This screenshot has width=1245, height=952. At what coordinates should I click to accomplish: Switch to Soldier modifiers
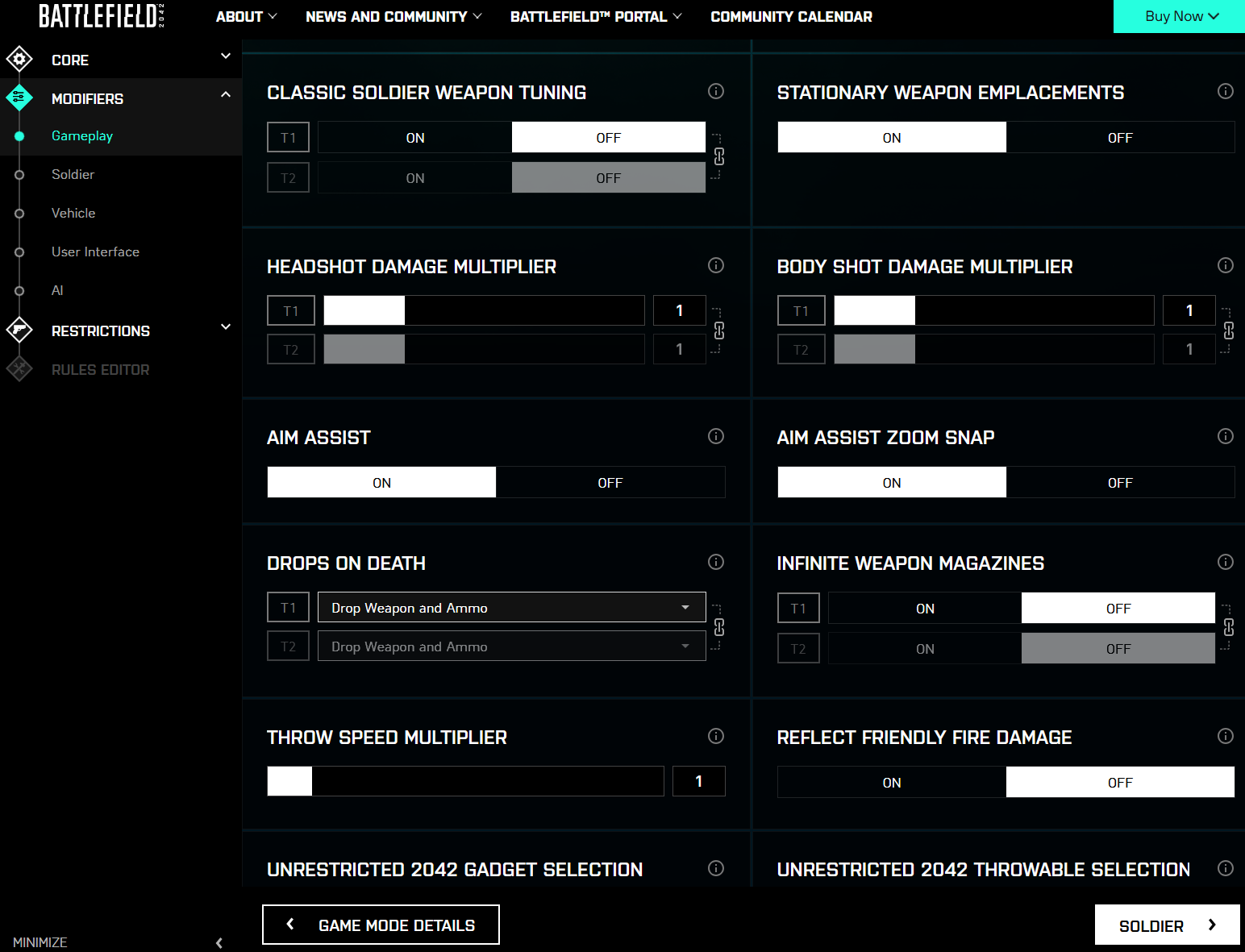pos(73,174)
